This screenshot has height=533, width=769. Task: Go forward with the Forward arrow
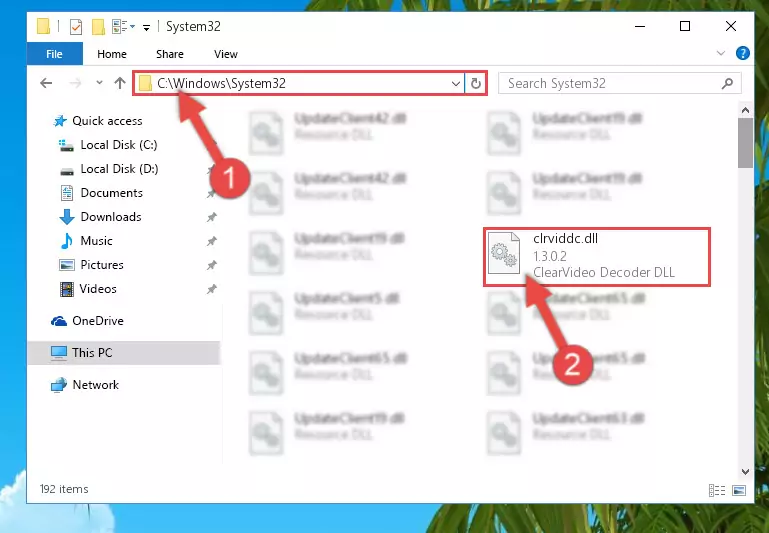[x=75, y=83]
